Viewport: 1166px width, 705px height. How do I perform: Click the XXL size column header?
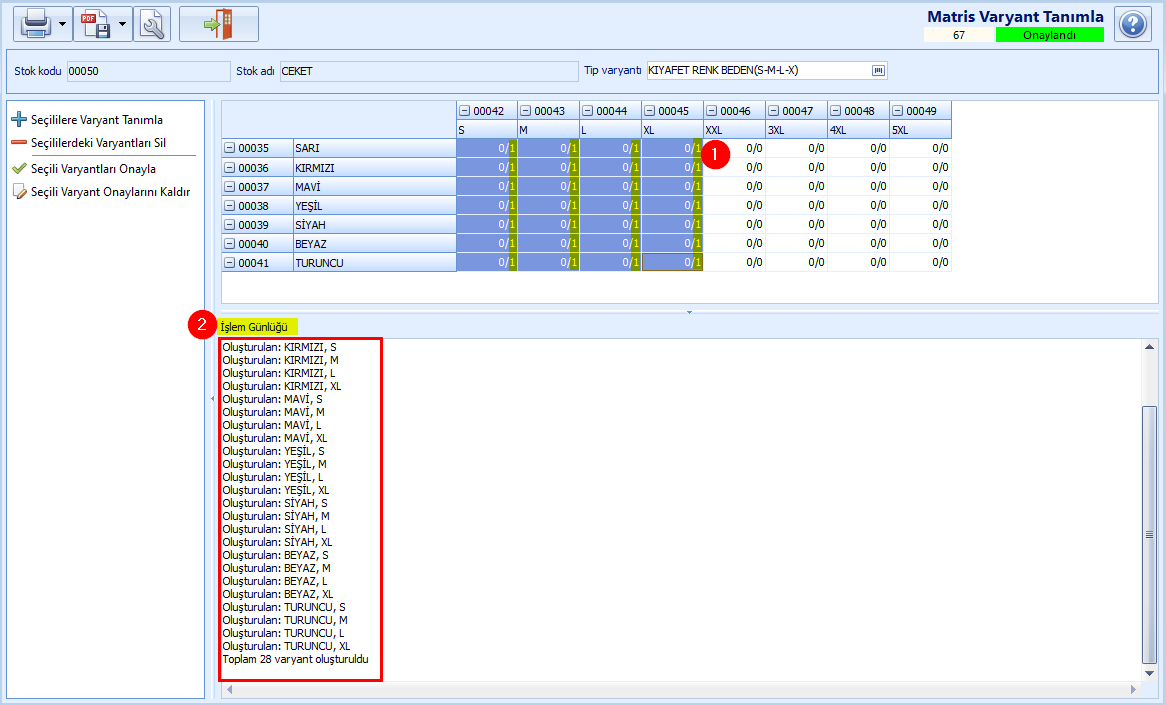735,129
